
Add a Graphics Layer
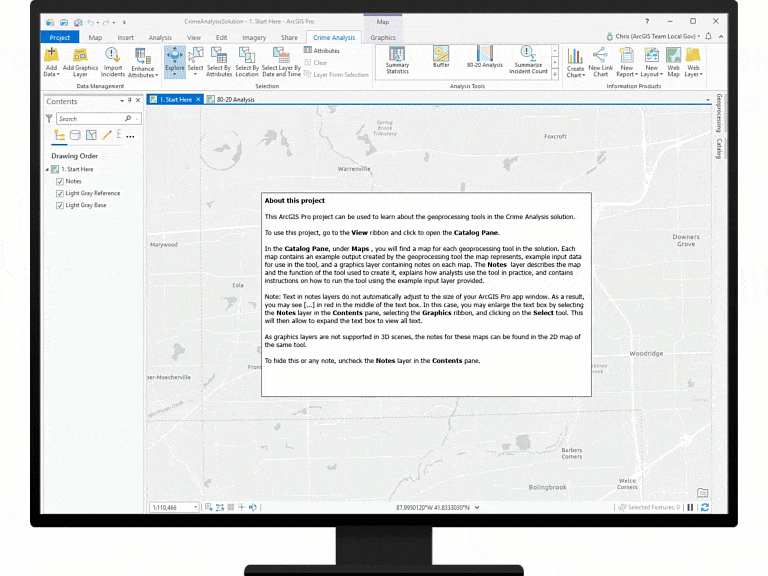(80, 62)
